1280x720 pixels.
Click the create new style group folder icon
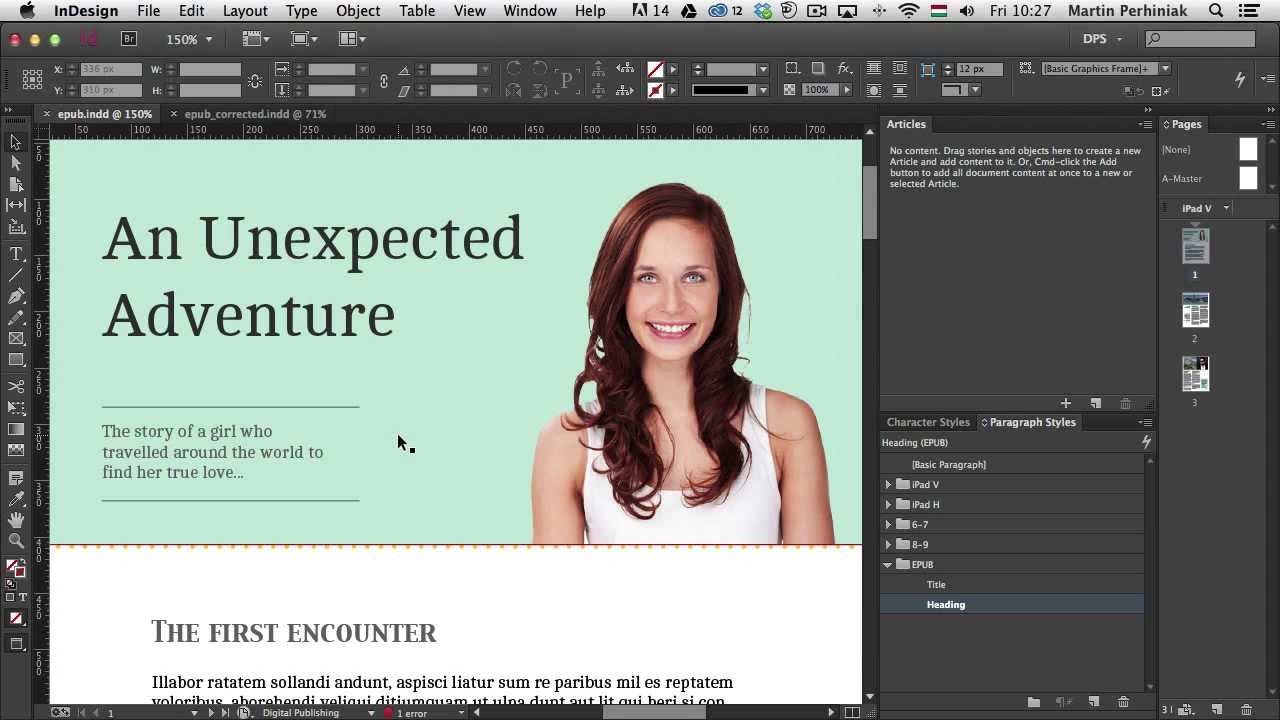click(1034, 702)
